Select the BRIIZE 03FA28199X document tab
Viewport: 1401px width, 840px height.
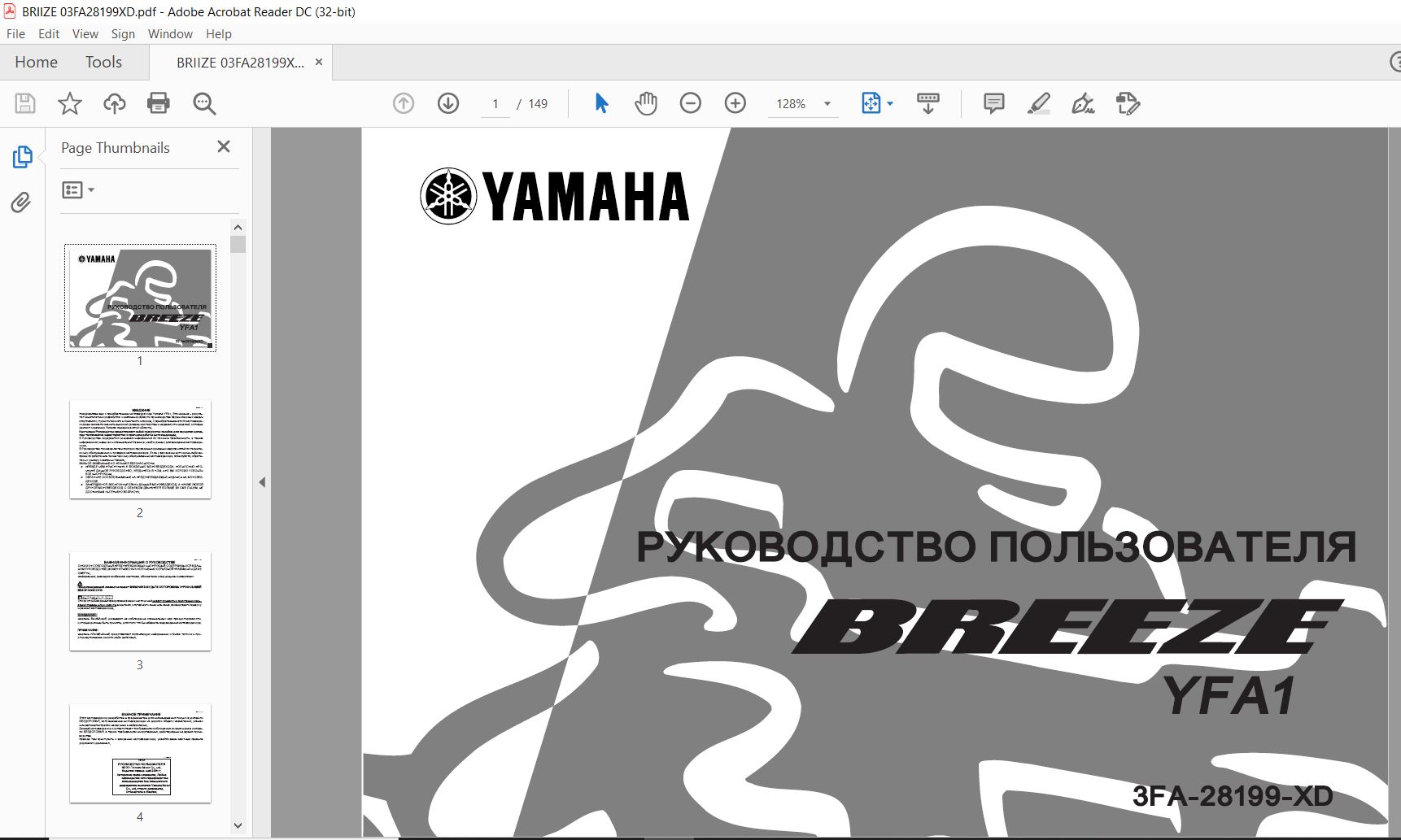240,63
